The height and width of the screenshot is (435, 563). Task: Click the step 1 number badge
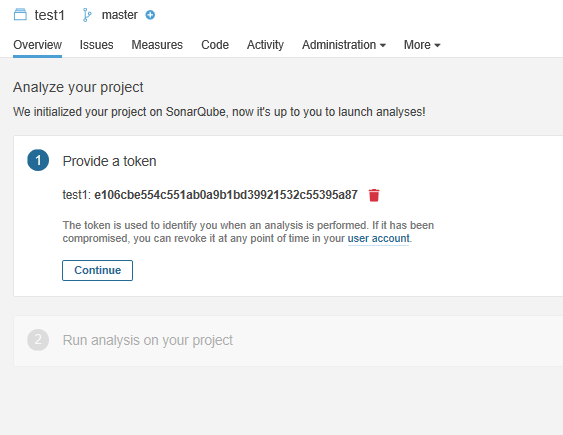coord(38,160)
